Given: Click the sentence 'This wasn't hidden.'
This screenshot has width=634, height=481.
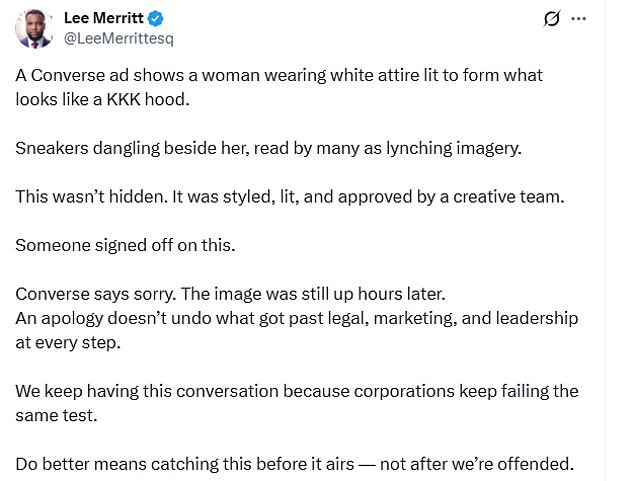Looking at the screenshot, I should [x=91, y=197].
